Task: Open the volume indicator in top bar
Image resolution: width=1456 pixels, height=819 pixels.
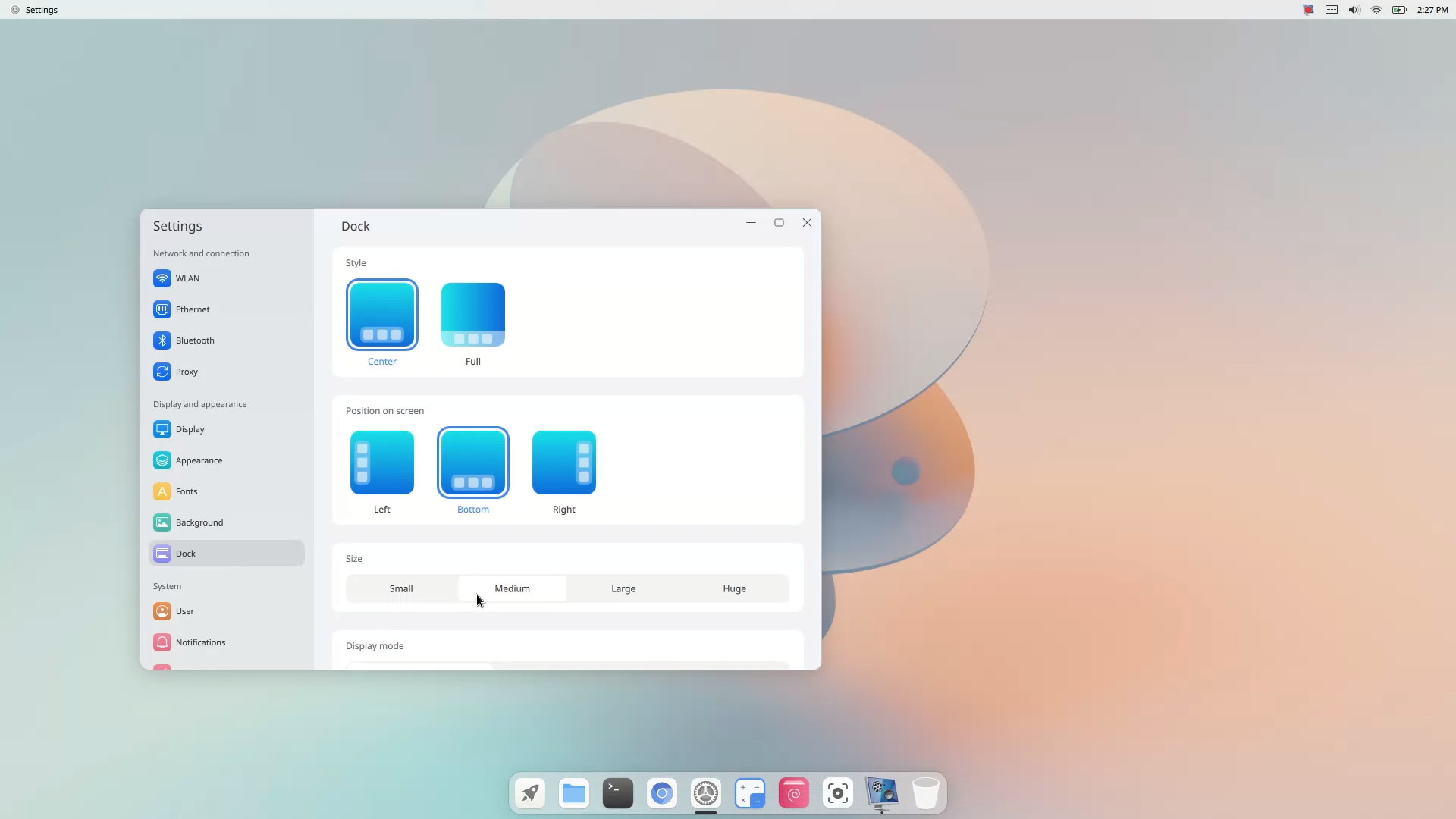Action: tap(1354, 10)
